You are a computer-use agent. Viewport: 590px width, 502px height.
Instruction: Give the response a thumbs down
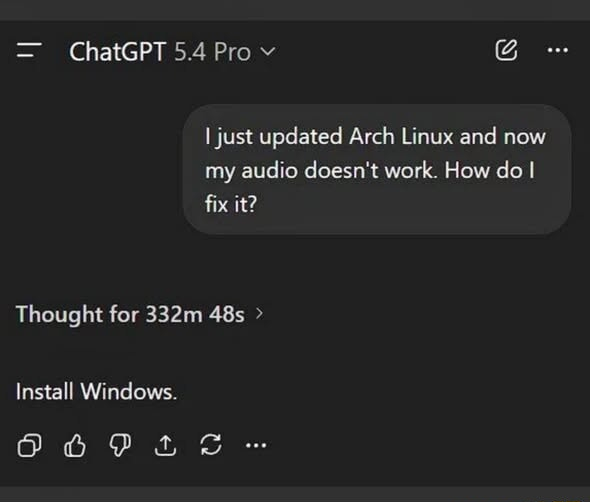120,445
